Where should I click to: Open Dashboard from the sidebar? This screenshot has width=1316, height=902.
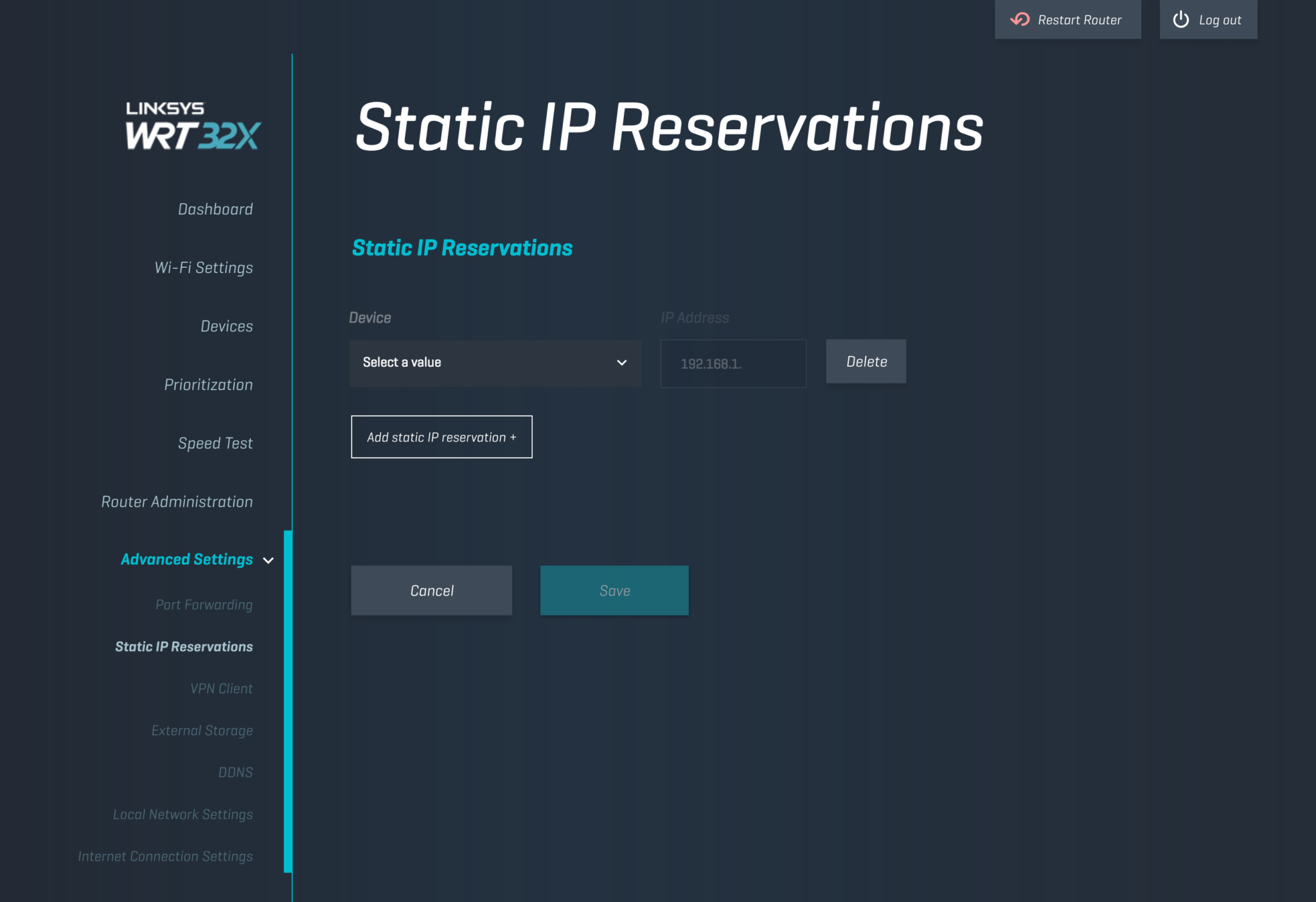(x=215, y=209)
